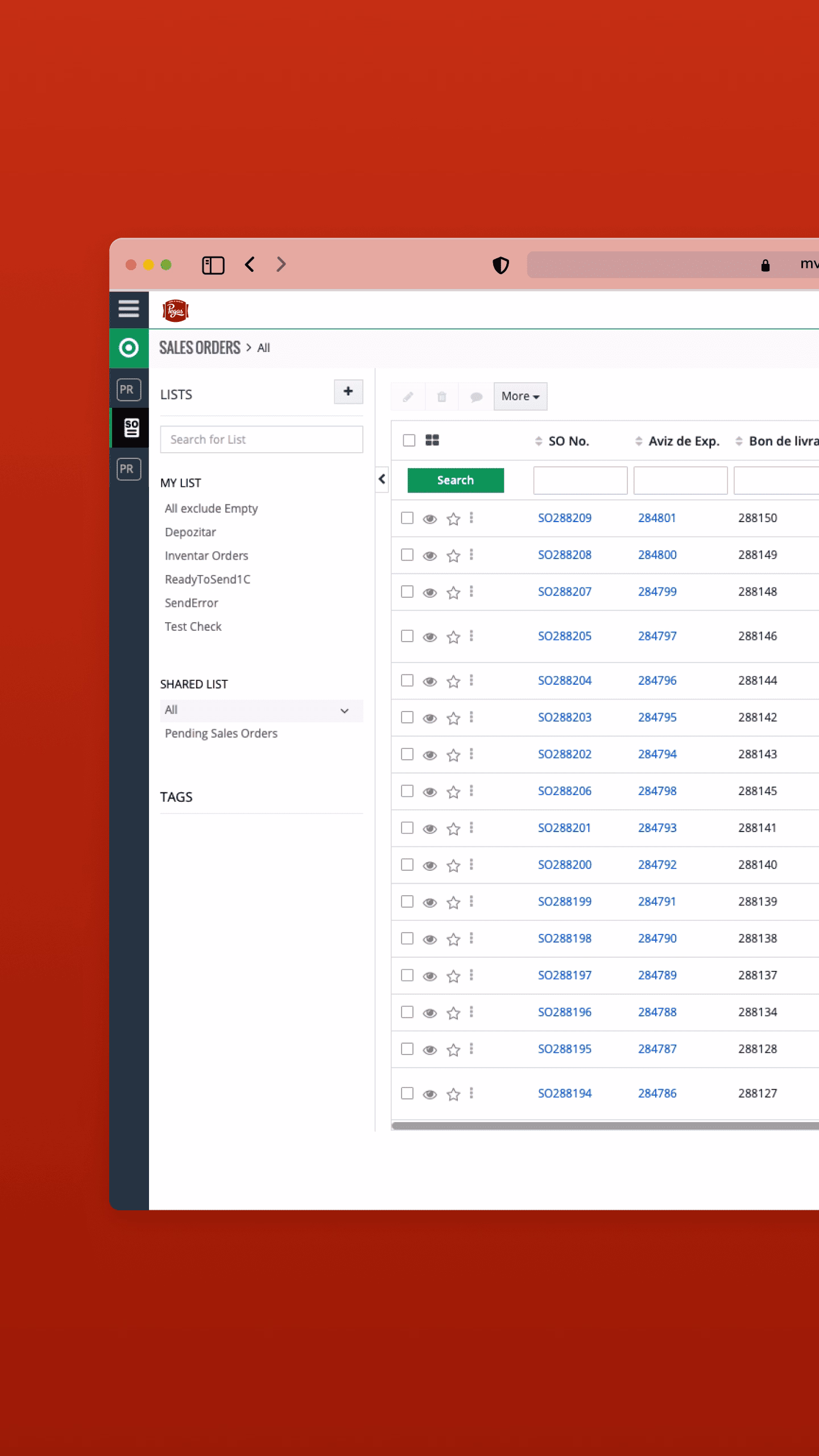The height and width of the screenshot is (1456, 819).
Task: Select the Depozitar list
Action: click(x=191, y=532)
